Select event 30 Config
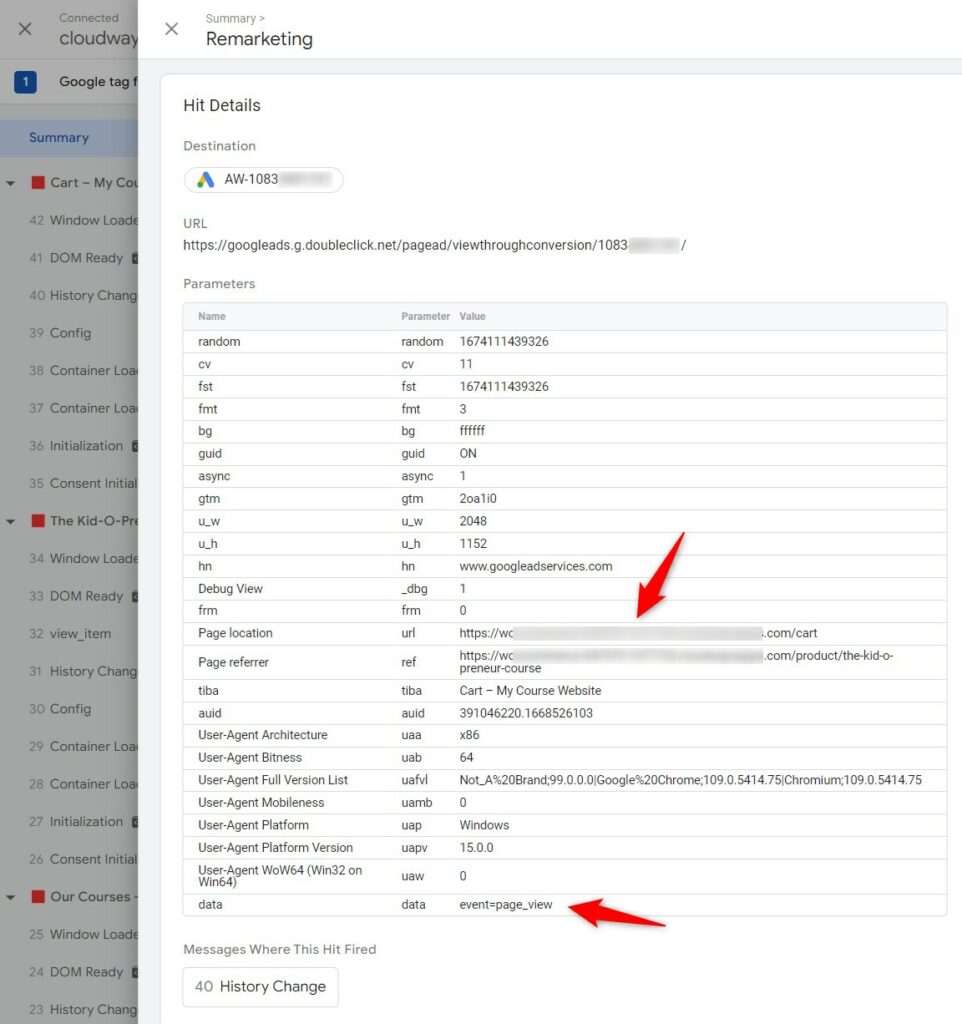Viewport: 962px width, 1024px height. pos(60,709)
